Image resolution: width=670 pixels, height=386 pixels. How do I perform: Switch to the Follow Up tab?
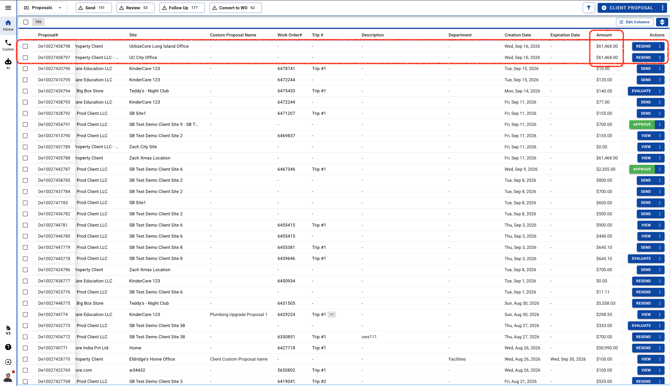coord(182,8)
